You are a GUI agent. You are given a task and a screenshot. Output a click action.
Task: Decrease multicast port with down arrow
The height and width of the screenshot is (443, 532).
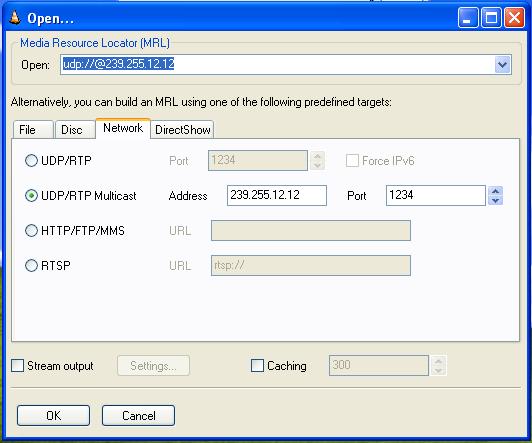(x=495, y=200)
